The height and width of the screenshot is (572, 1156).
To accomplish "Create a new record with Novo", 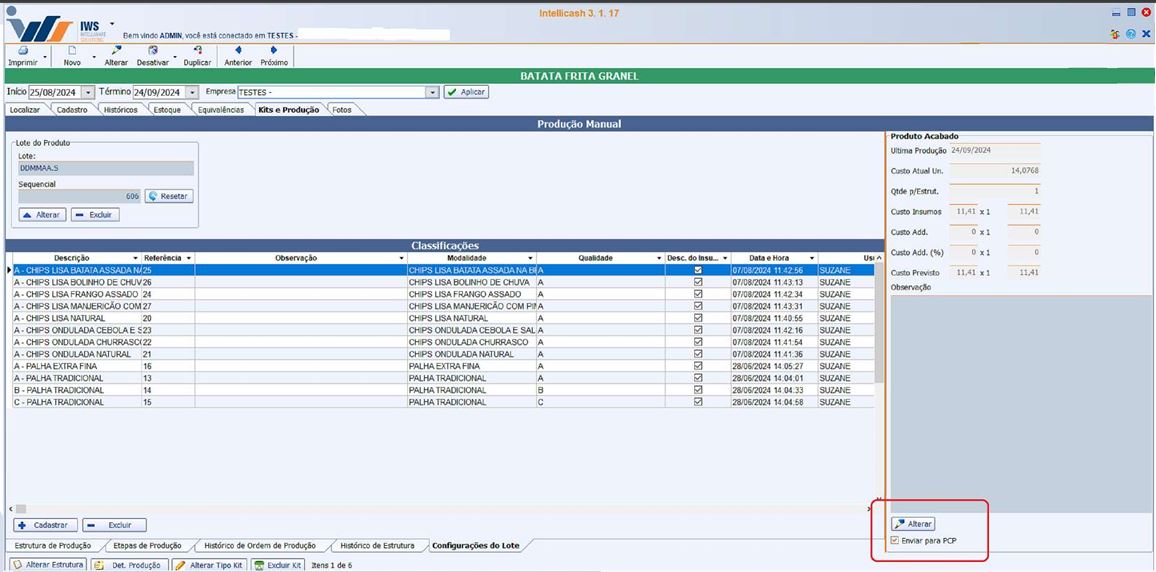I will [72, 51].
